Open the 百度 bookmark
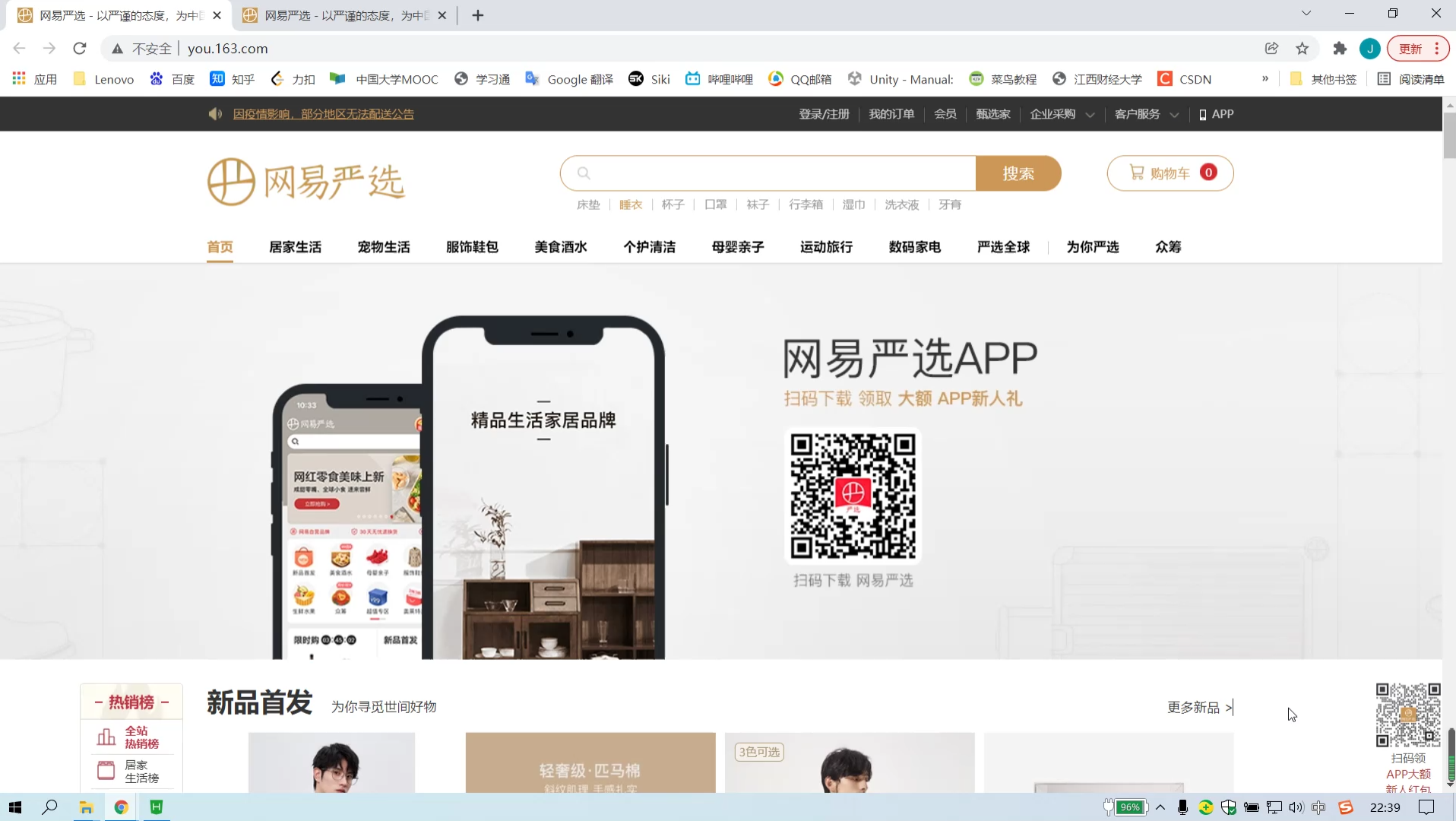 click(173, 79)
